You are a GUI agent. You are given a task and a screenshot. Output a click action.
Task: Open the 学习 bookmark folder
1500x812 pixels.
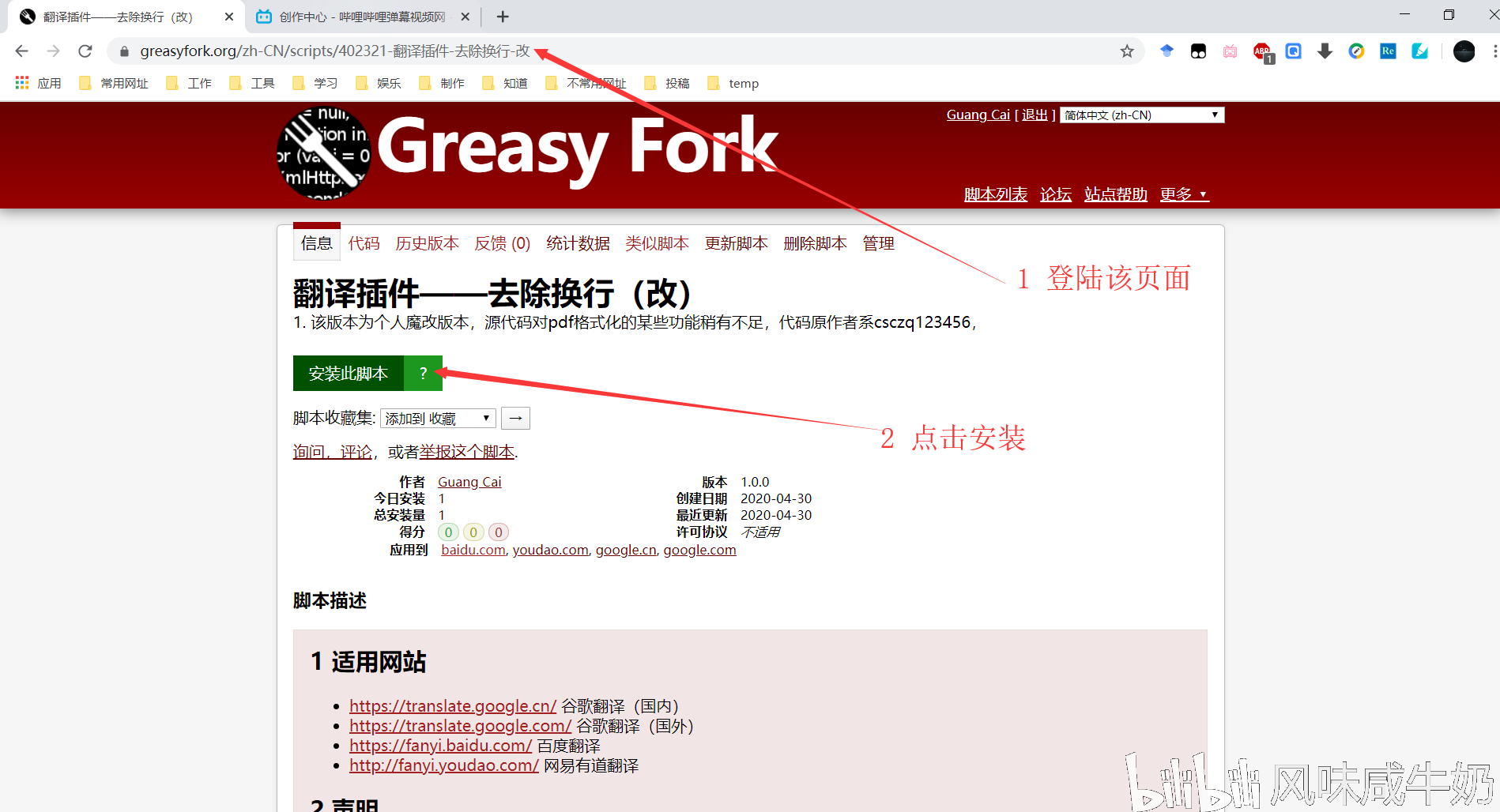pos(315,83)
